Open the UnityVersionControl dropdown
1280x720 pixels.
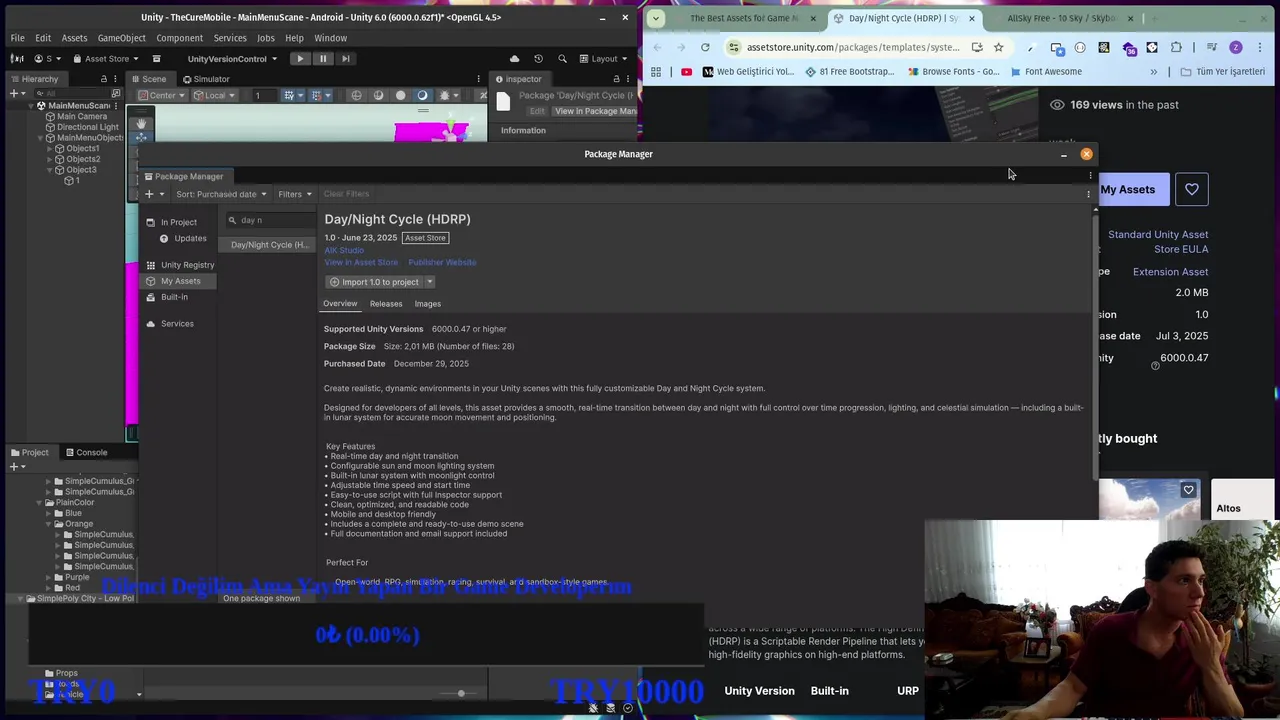[x=232, y=59]
